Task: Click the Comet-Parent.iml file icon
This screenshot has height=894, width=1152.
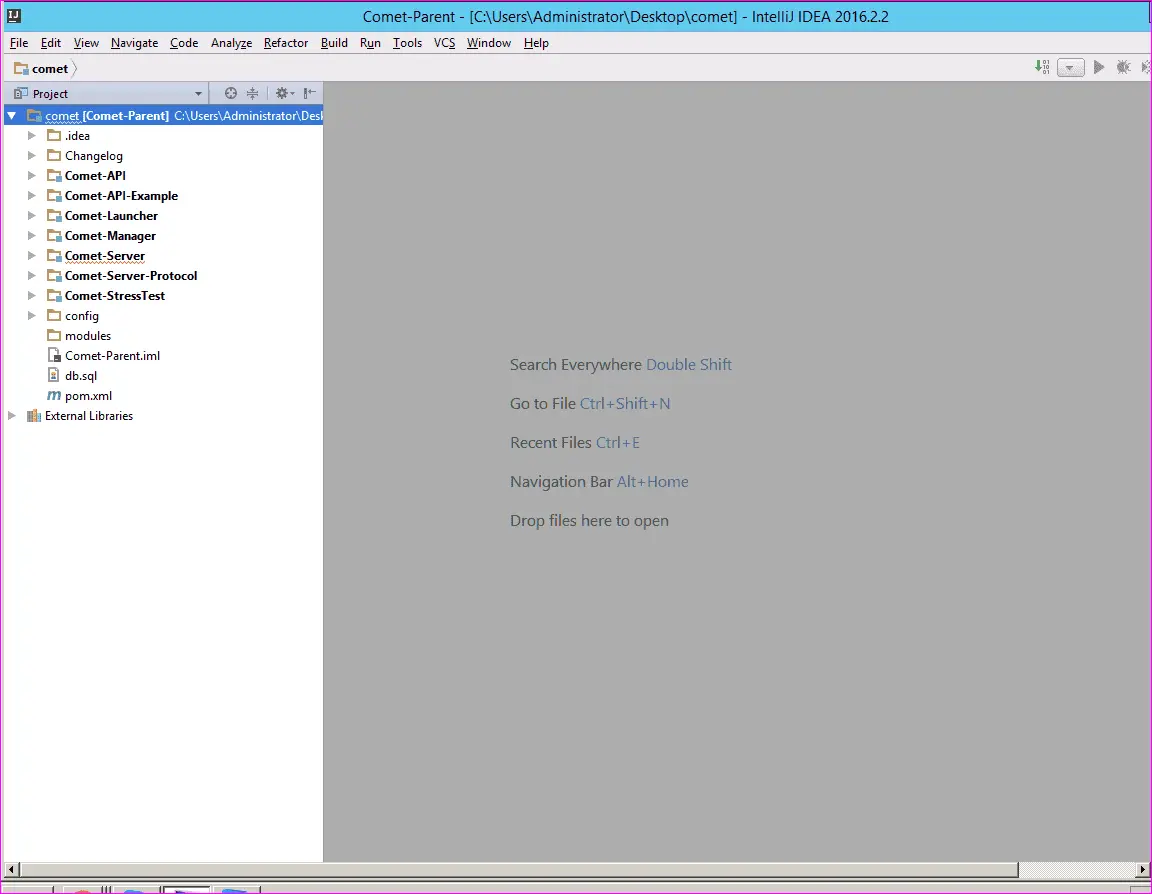Action: tap(54, 356)
